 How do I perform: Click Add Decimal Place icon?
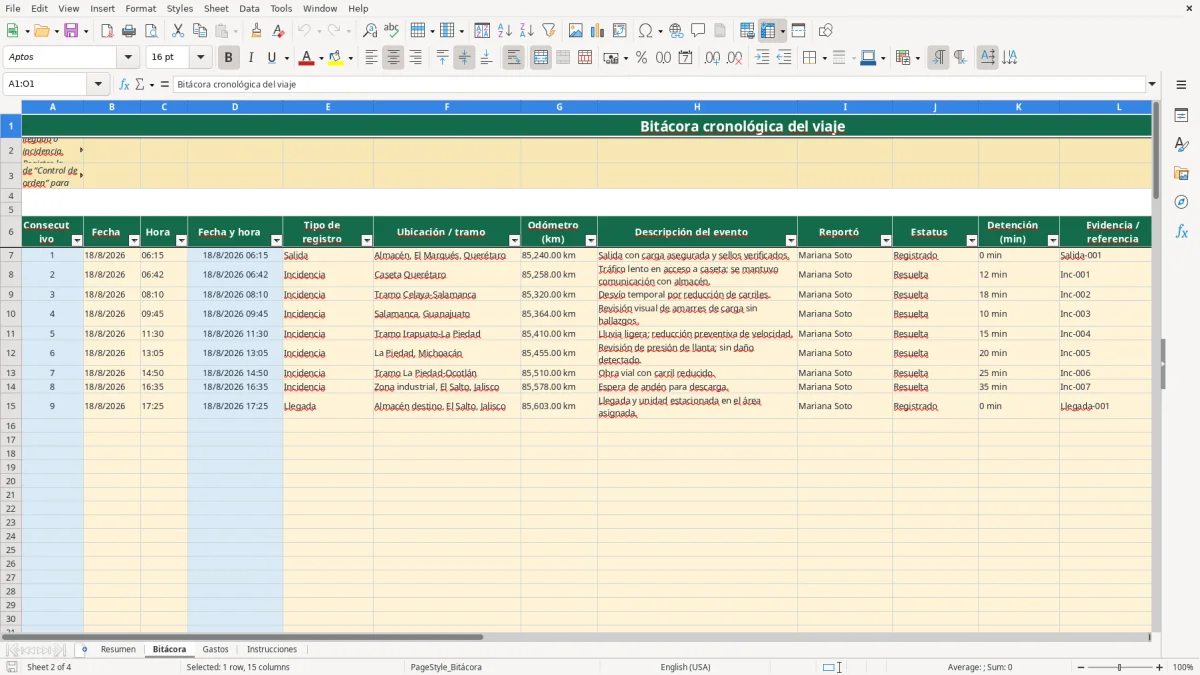(x=713, y=58)
